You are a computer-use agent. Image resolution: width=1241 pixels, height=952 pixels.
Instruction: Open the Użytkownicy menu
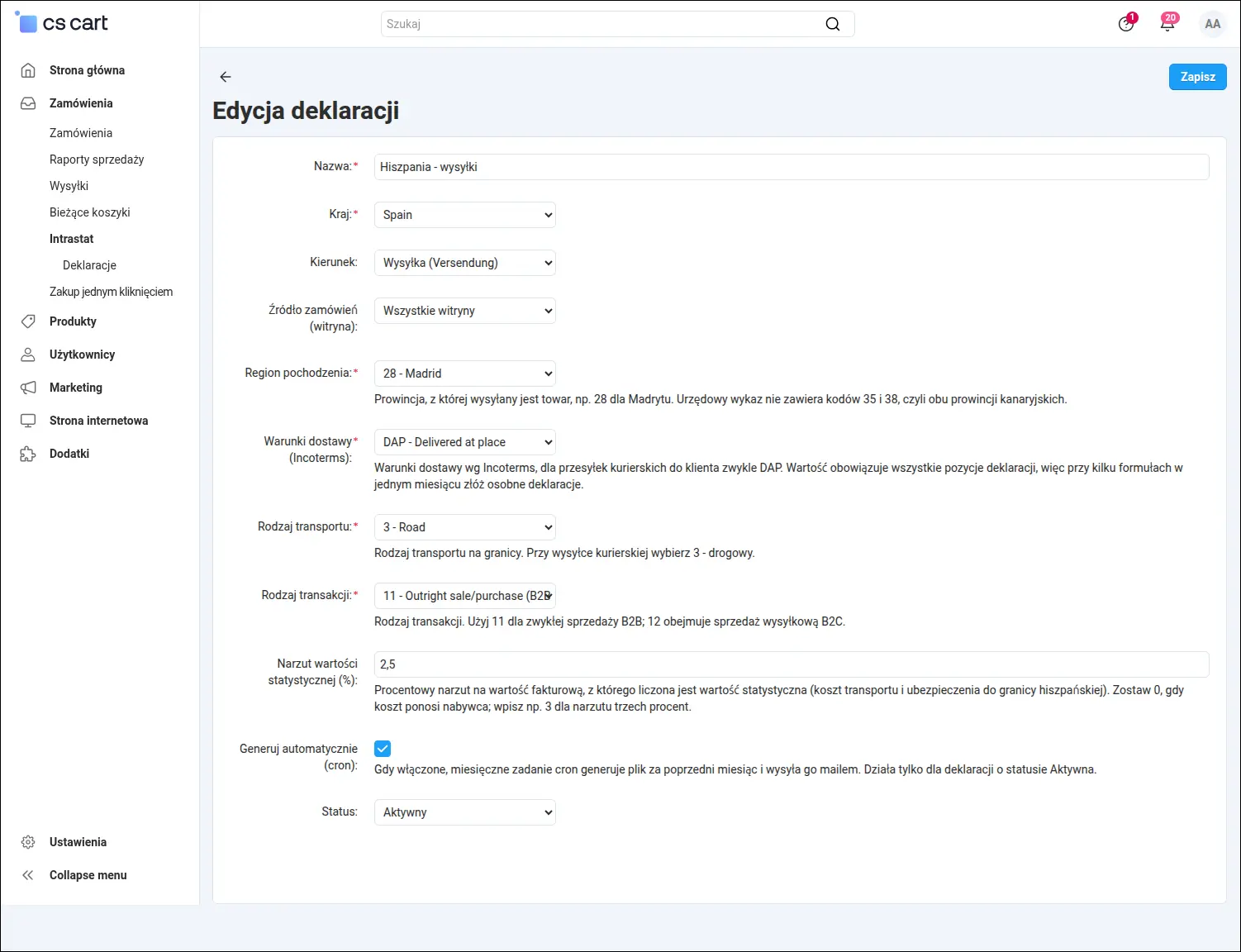[82, 355]
